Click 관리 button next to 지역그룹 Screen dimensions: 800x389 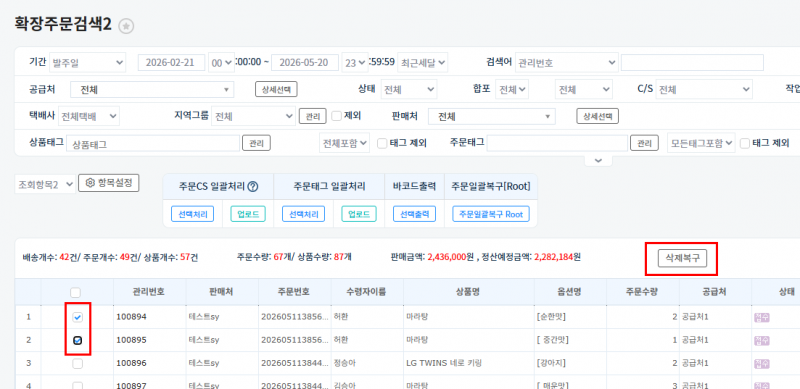click(x=312, y=116)
